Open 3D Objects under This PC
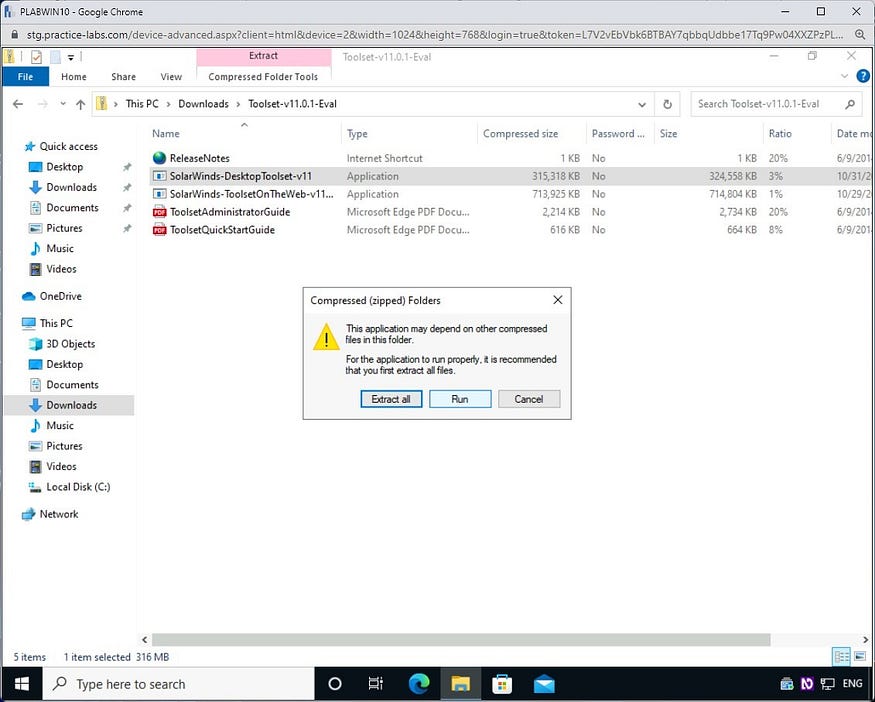This screenshot has width=875, height=702. tap(70, 344)
